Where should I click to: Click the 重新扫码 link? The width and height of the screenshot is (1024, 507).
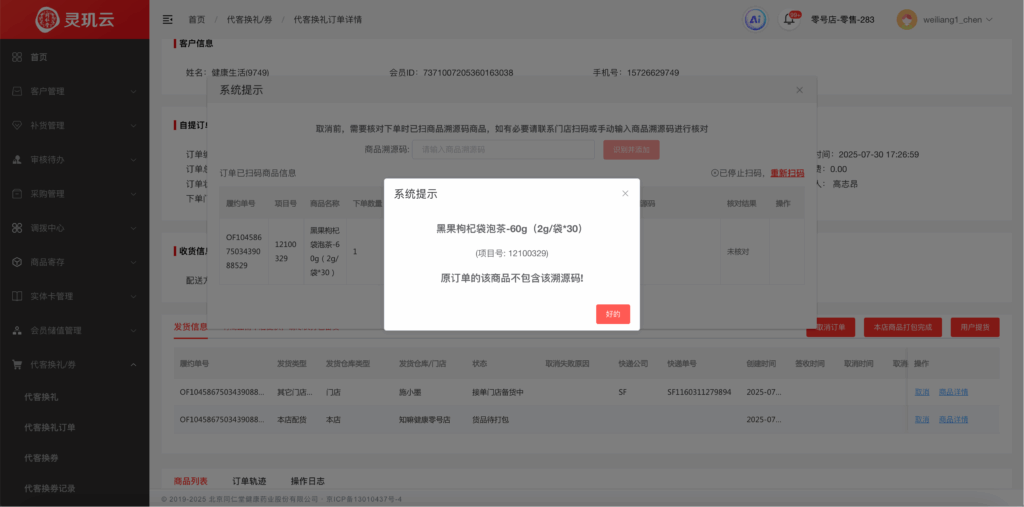pos(787,173)
